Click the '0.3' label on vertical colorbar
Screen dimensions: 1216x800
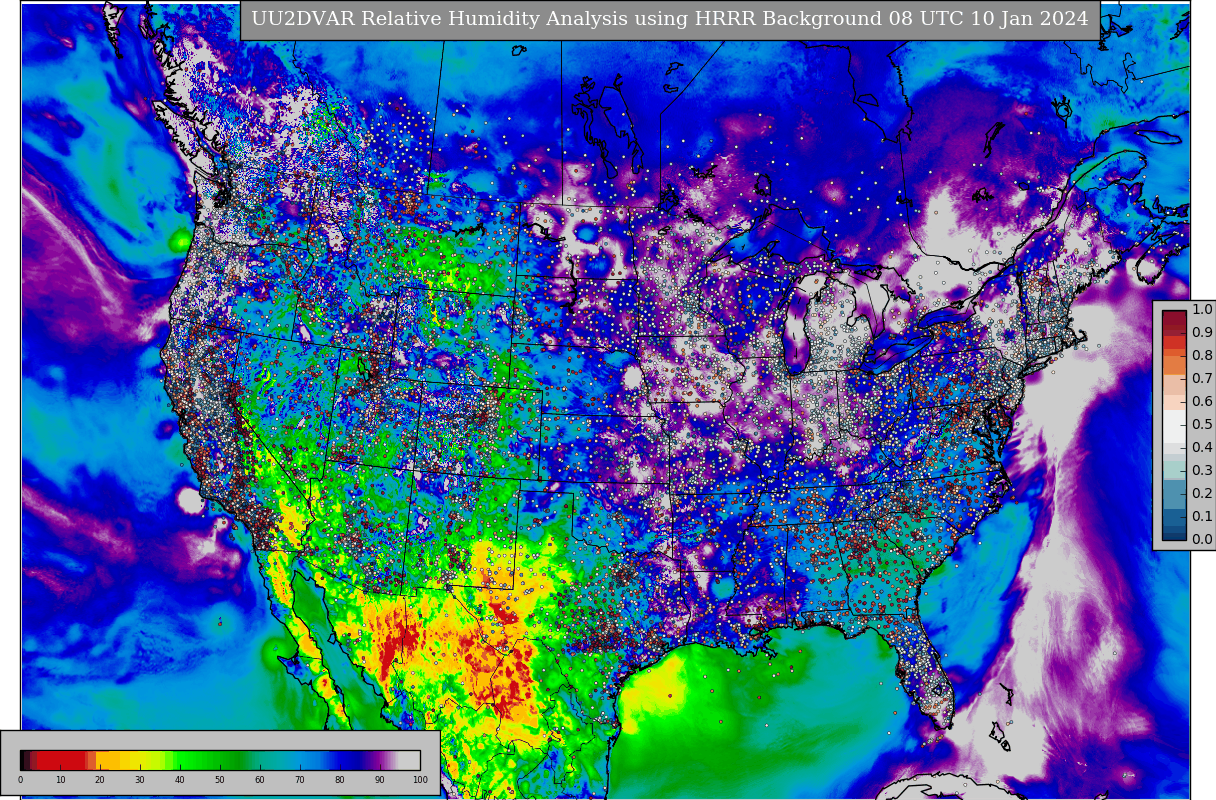[x=1201, y=470]
